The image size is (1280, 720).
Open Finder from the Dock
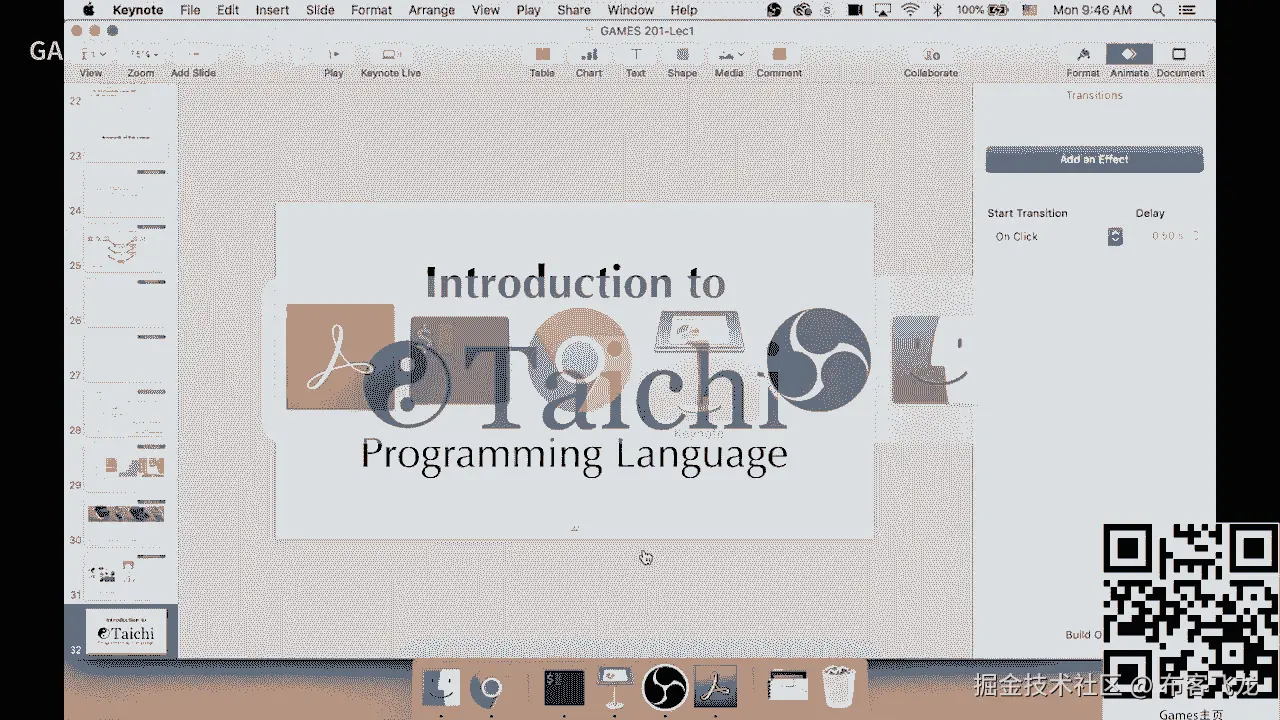[x=440, y=688]
